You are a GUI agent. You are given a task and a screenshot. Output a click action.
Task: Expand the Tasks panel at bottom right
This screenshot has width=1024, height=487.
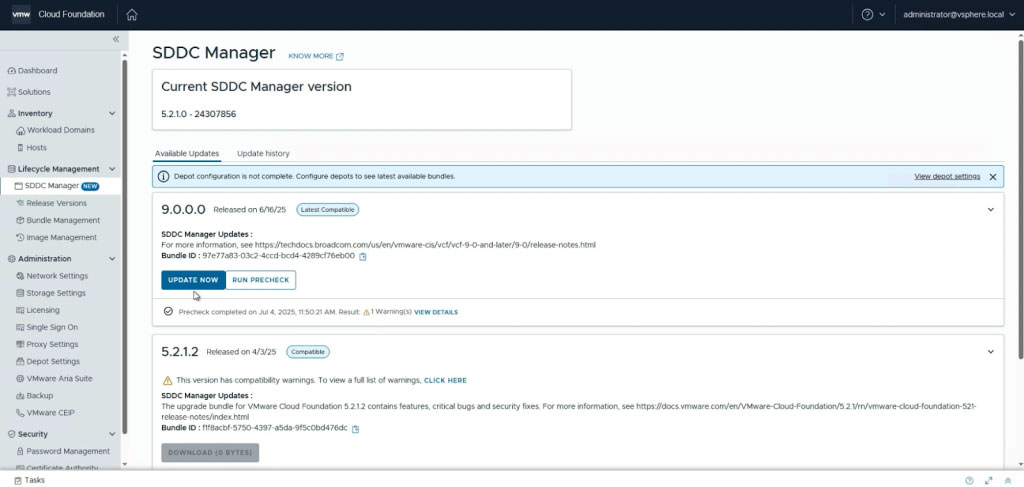pyautogui.click(x=988, y=480)
